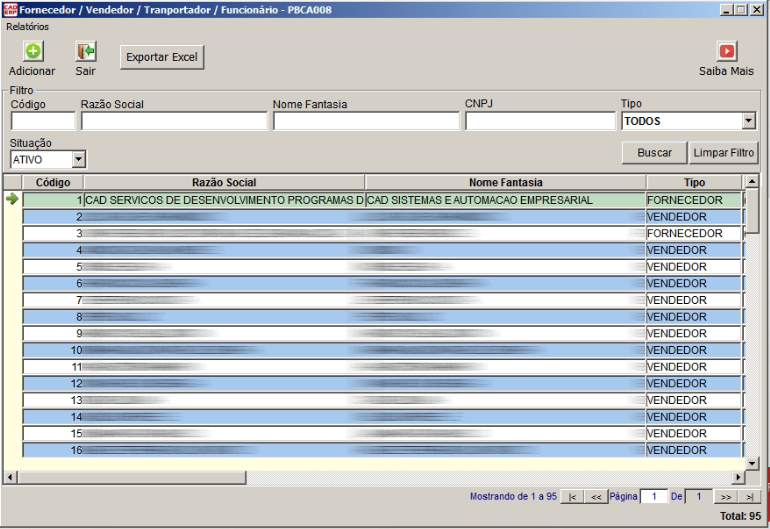The width and height of the screenshot is (770, 529).
Task: Click the vertical scrollbar up arrow
Action: 752,182
